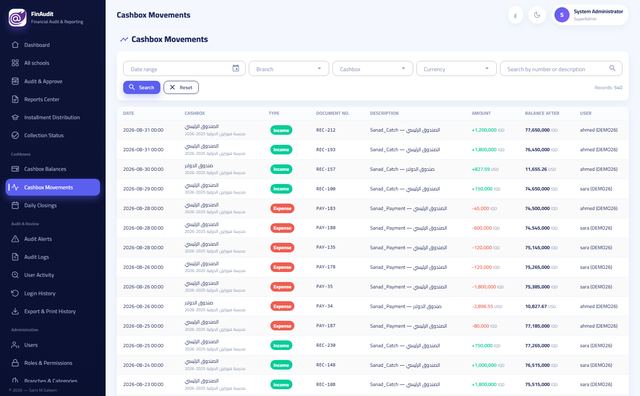Click the Roles & Permissions lock icon
Viewport: 640px width, 396px height.
[15, 363]
